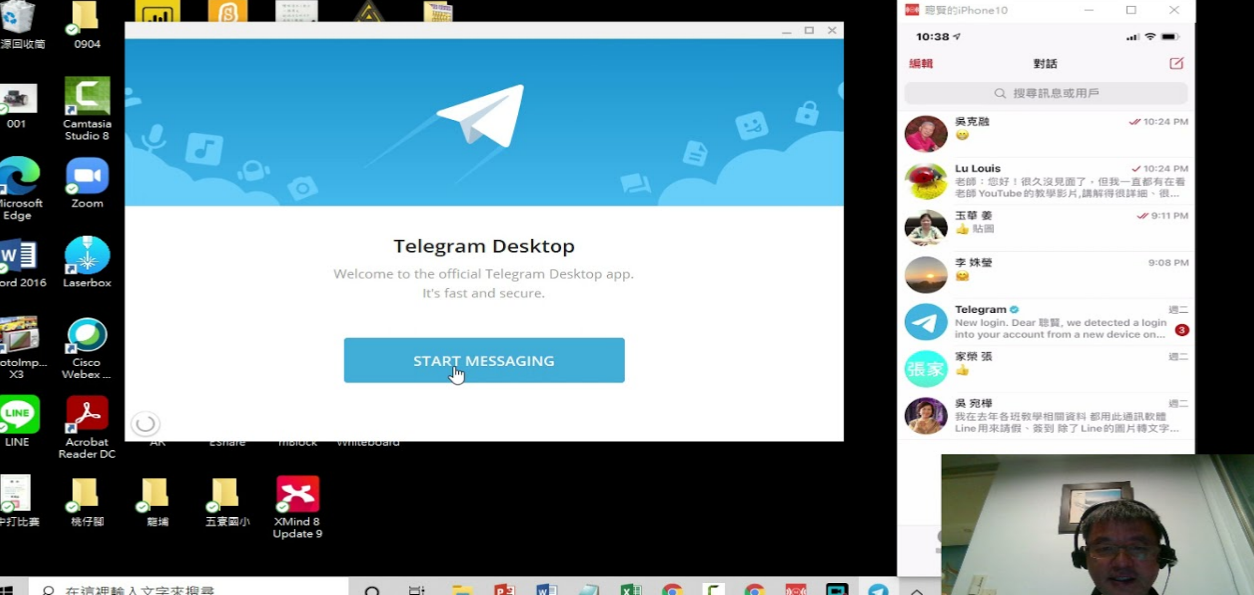Open Camtasia Studio 8 desktop shortcut

pyautogui.click(x=87, y=109)
